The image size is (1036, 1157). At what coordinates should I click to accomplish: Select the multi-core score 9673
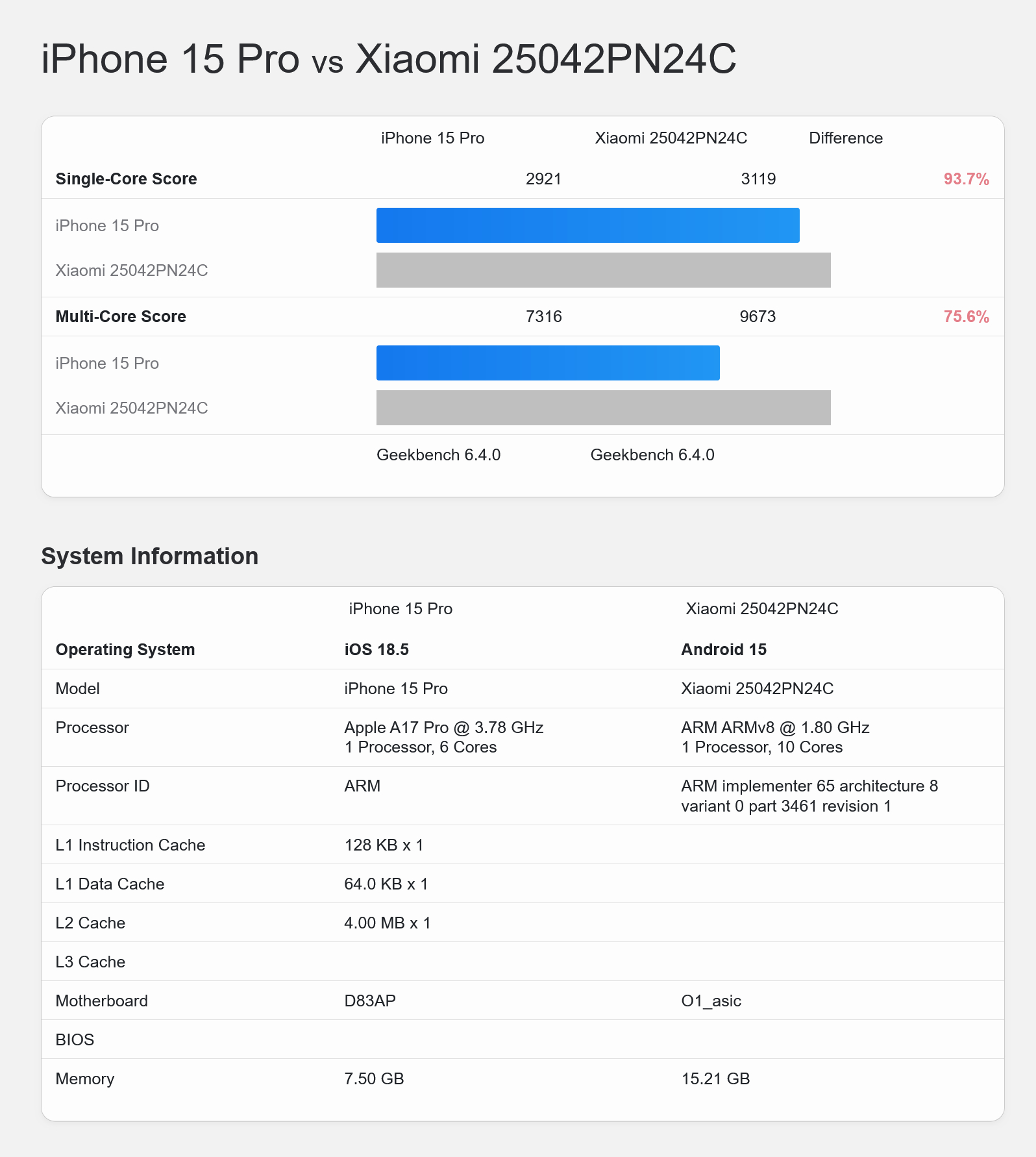[x=758, y=317]
